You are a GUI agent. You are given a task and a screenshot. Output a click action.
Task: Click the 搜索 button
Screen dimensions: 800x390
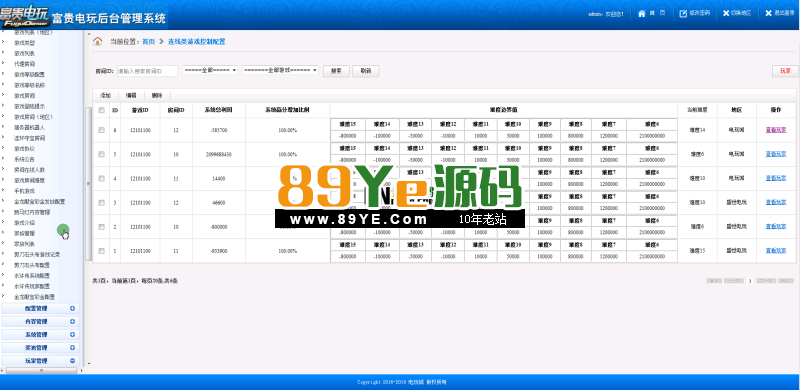[336, 71]
